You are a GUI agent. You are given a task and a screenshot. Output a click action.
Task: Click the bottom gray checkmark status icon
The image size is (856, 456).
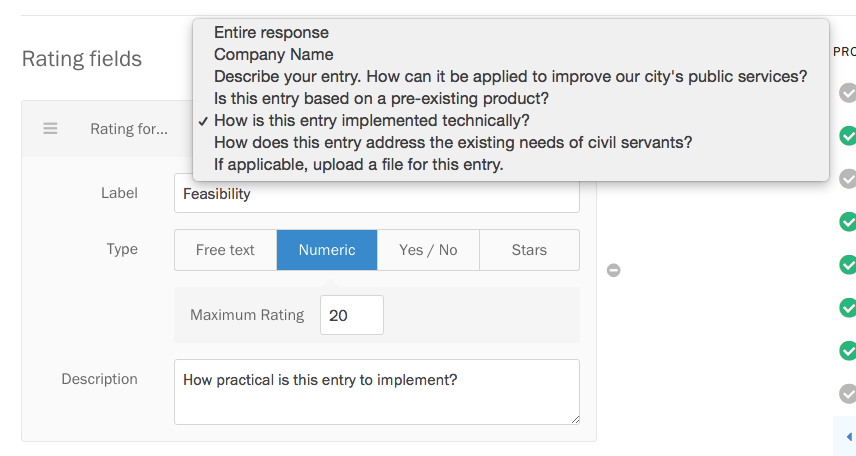pyautogui.click(x=848, y=393)
